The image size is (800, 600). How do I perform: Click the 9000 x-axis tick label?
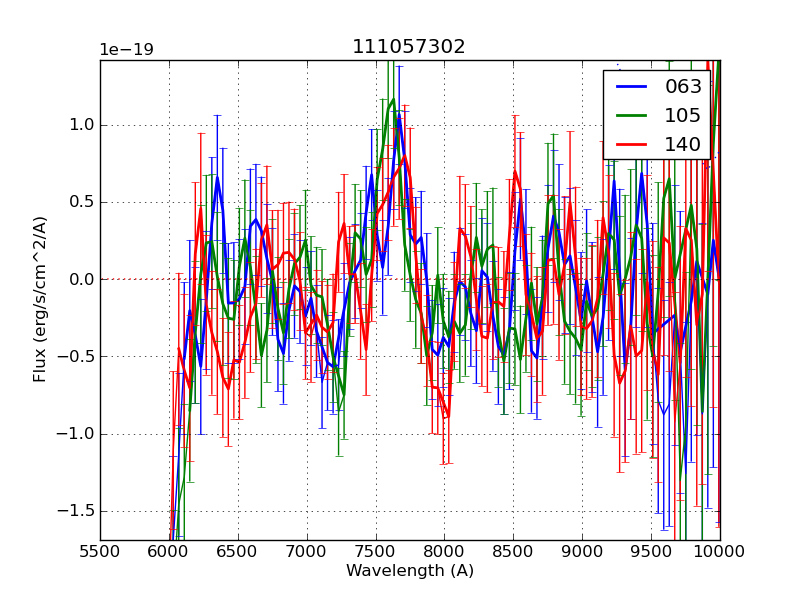[582, 550]
